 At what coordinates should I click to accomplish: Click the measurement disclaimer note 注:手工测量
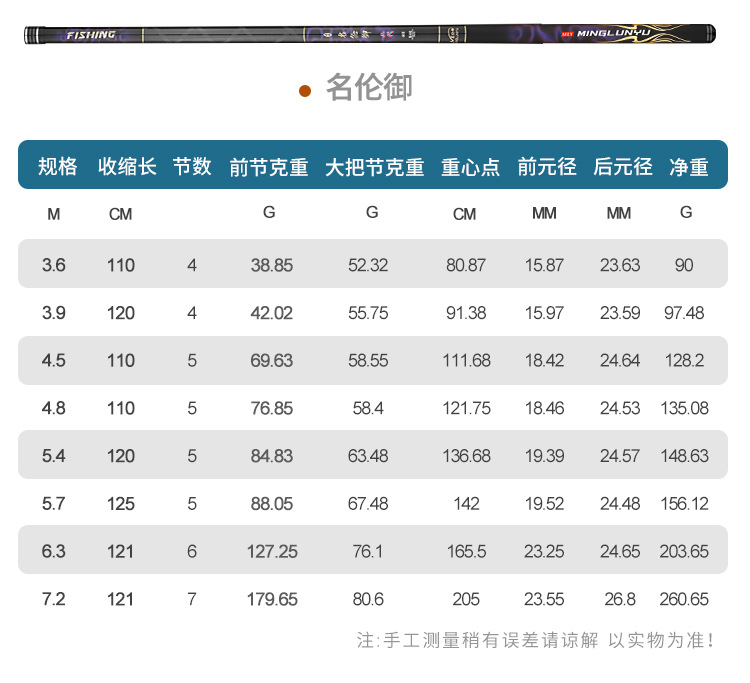[x=535, y=640]
